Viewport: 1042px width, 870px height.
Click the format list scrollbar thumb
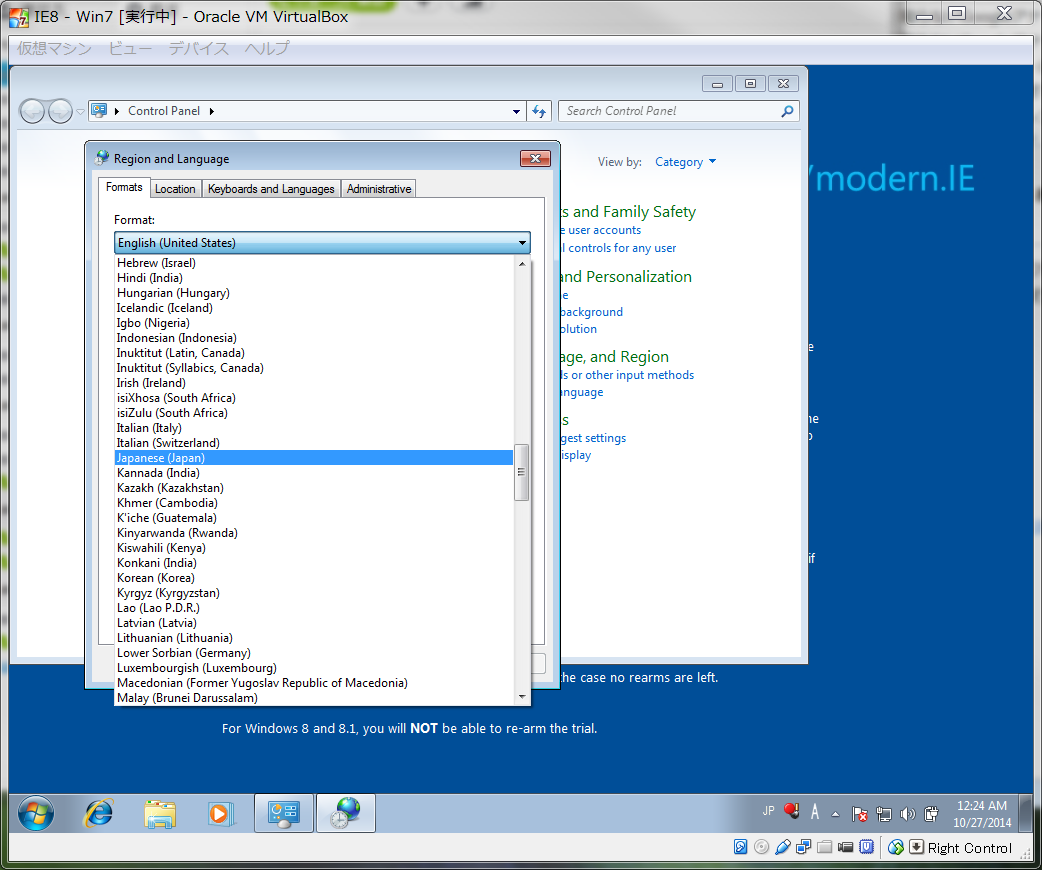pos(522,472)
